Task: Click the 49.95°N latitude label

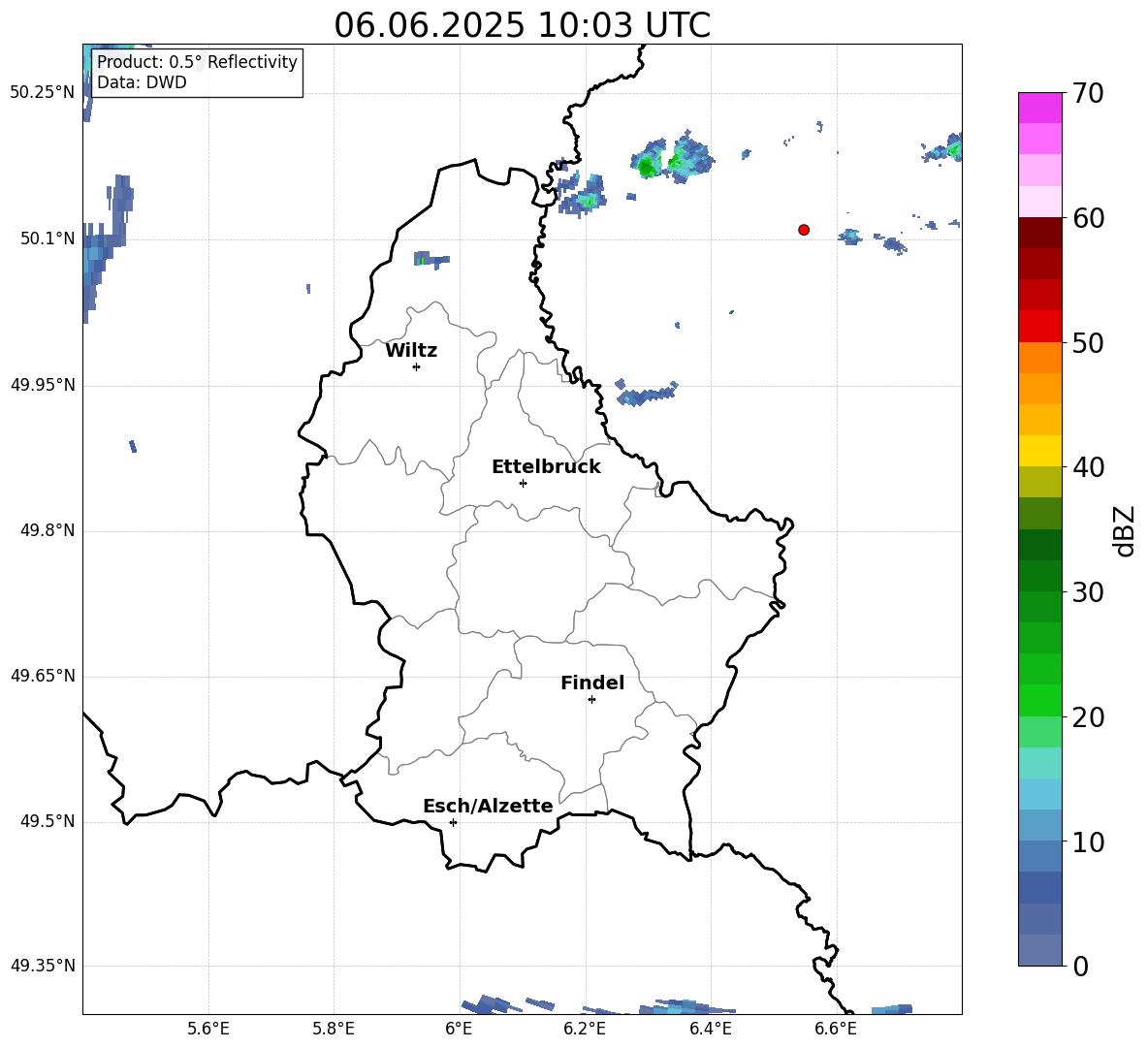Action: pos(43,385)
